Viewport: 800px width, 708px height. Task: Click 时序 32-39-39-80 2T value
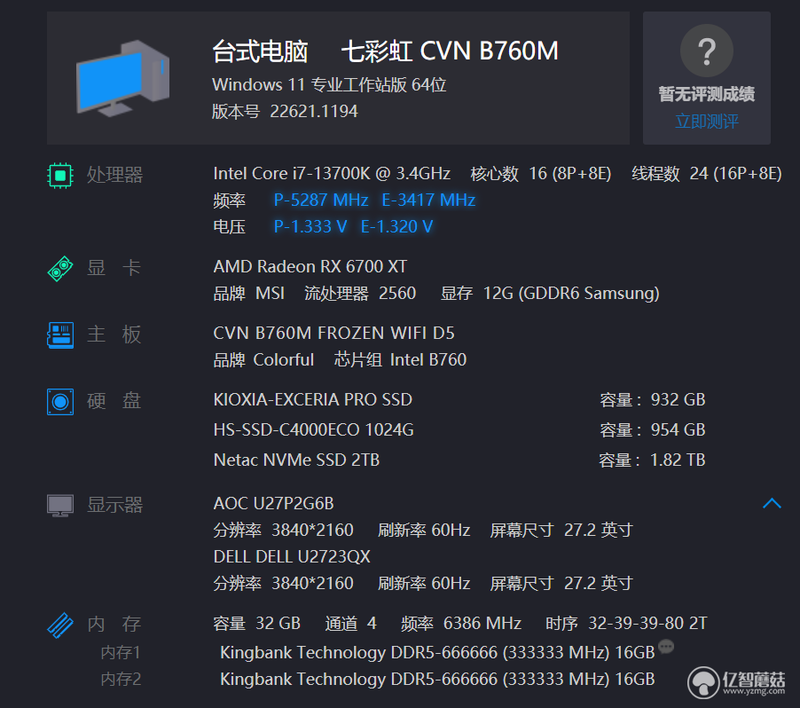click(627, 623)
